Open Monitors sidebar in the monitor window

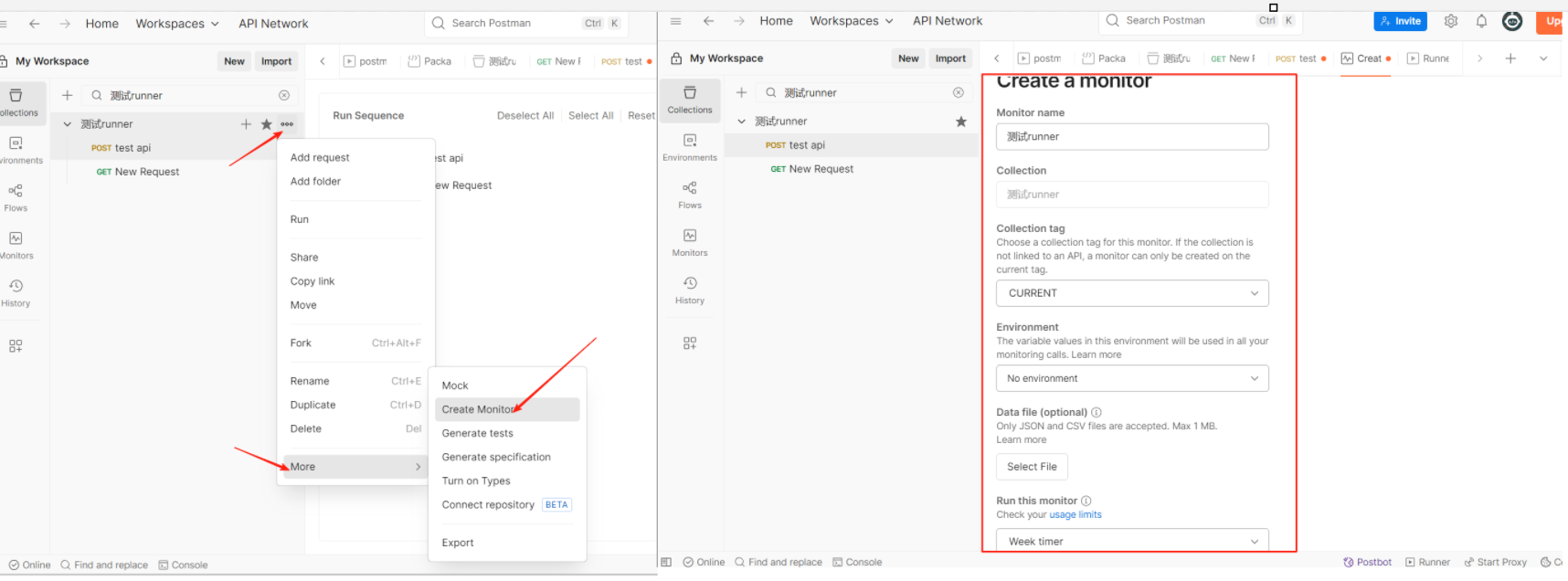690,242
